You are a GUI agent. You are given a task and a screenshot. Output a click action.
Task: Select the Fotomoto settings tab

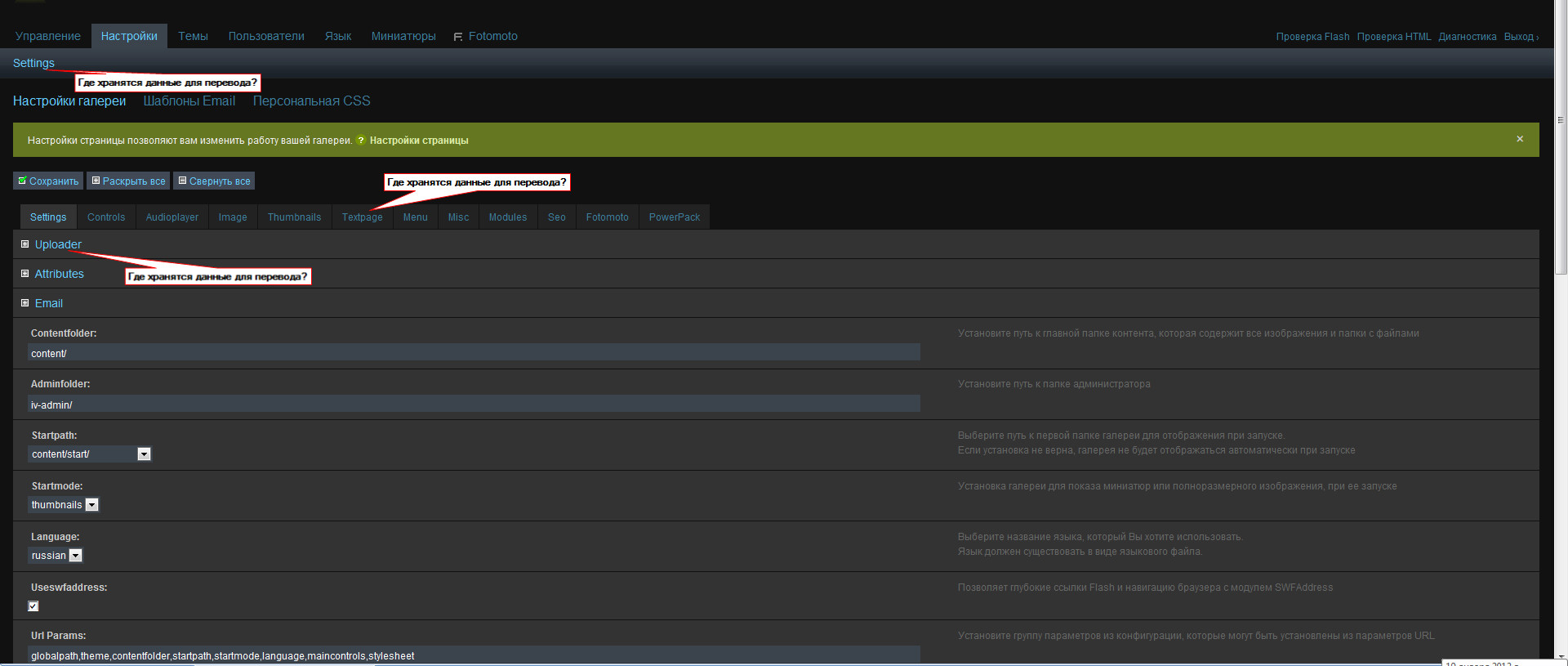pos(608,217)
